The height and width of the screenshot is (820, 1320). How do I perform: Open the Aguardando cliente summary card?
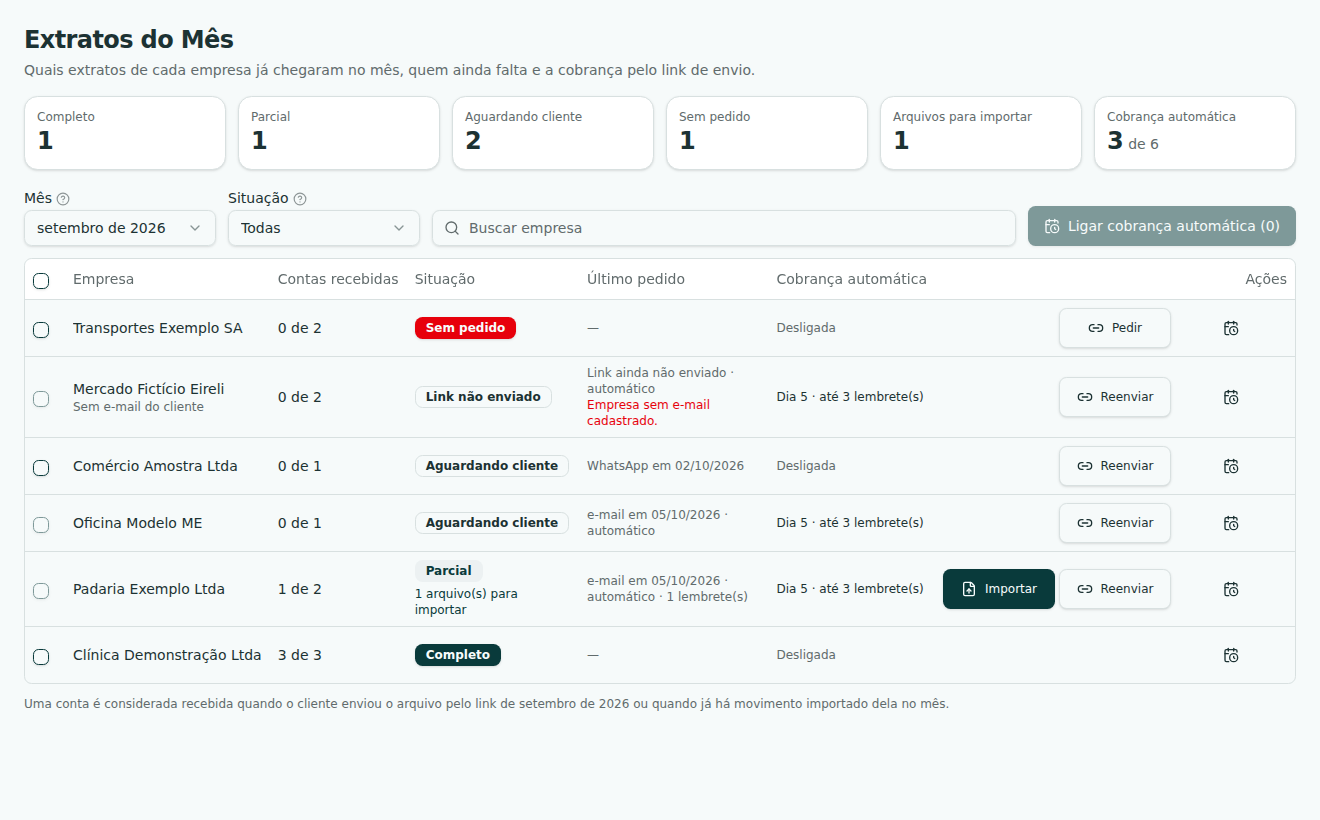coord(553,133)
